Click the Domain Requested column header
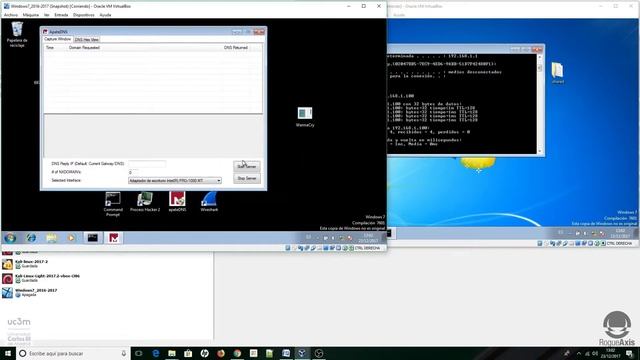 pyautogui.click(x=84, y=48)
